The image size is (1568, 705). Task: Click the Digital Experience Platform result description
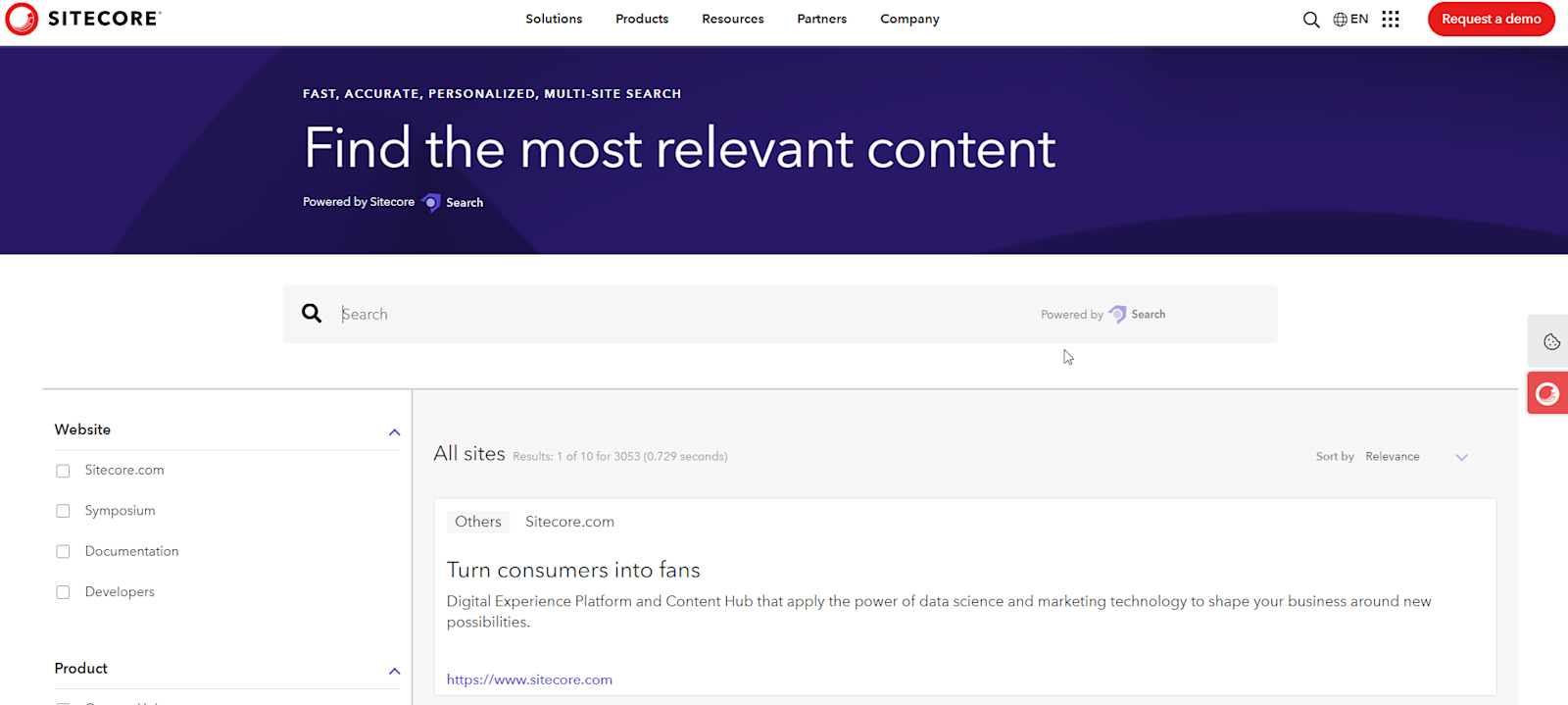click(x=939, y=611)
